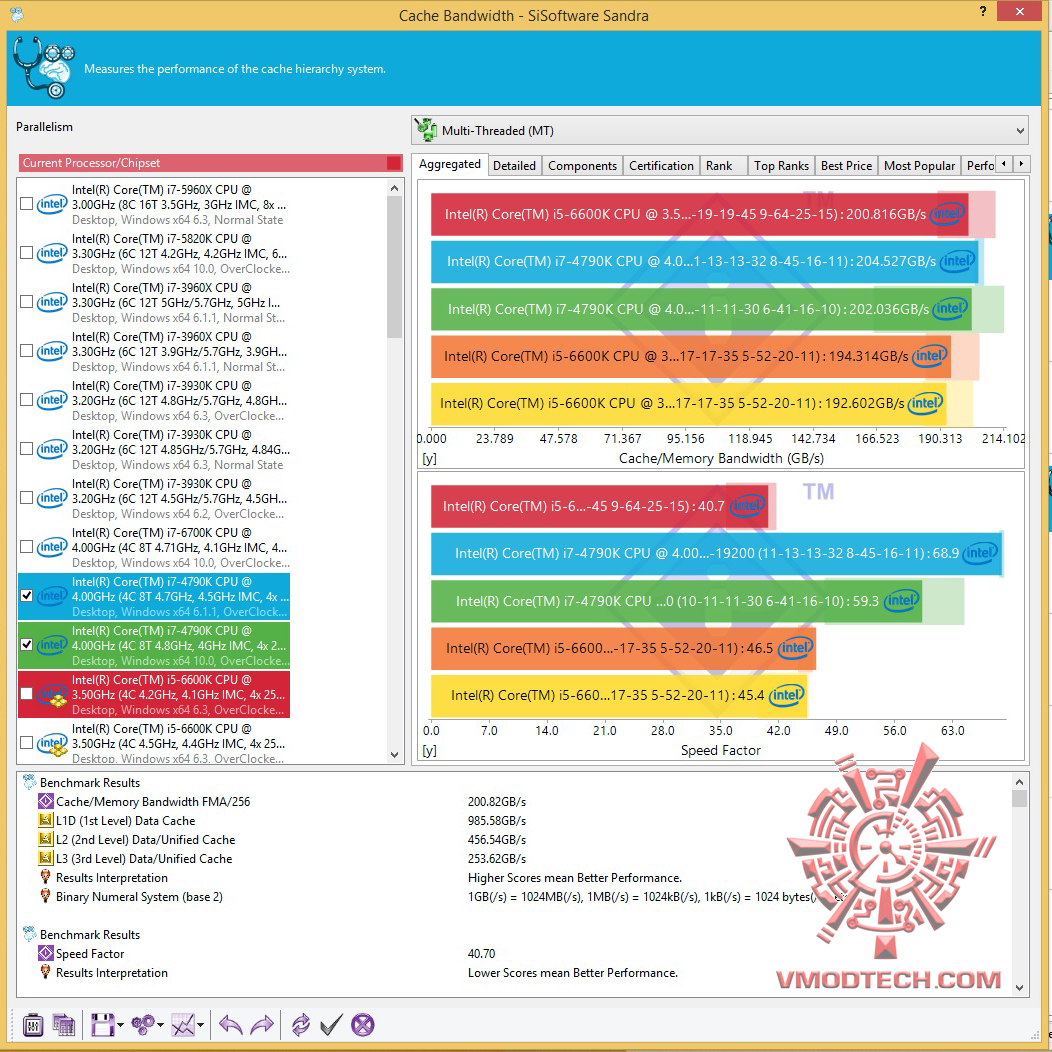Click the L3 Data/Unified Cache result icon

tap(46, 858)
